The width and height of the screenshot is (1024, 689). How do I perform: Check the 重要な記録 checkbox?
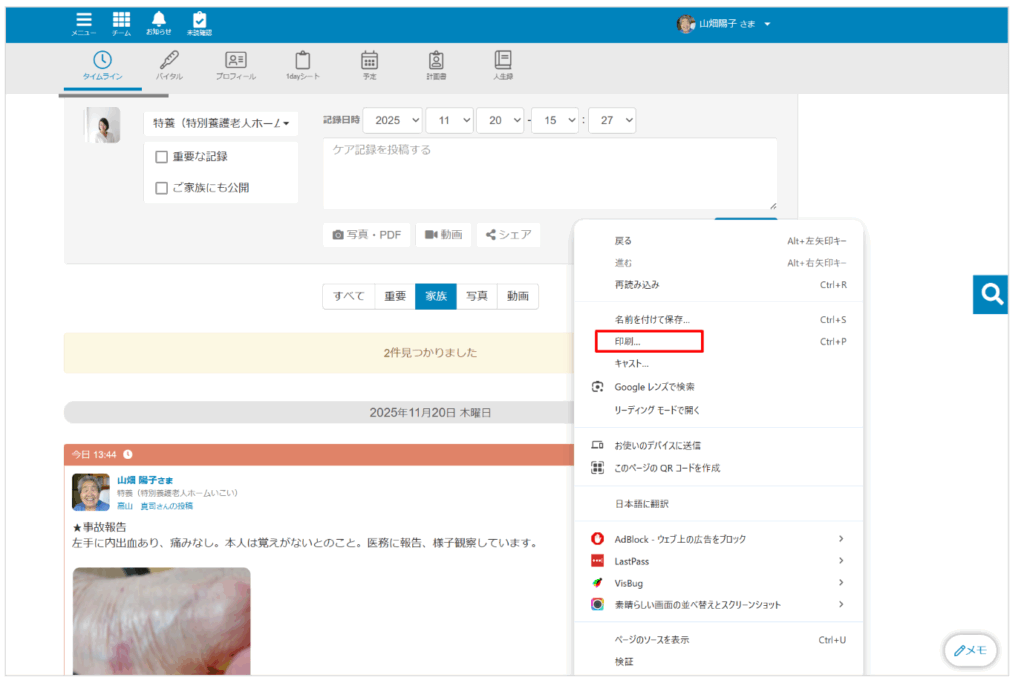[x=161, y=157]
